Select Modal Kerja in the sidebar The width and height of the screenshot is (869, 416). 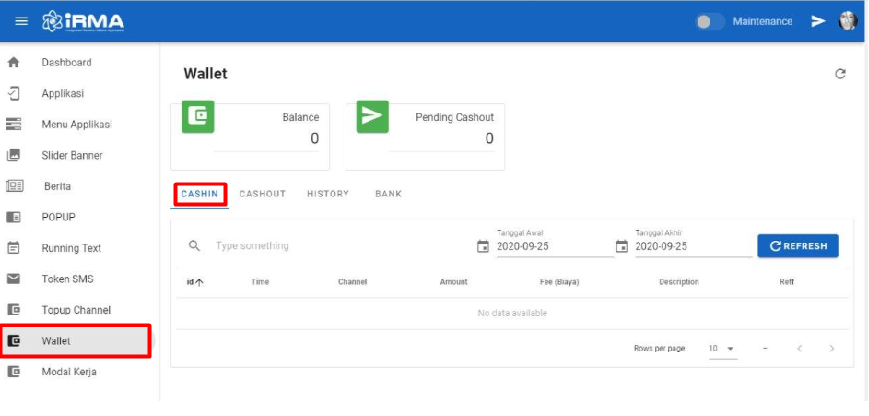point(68,372)
